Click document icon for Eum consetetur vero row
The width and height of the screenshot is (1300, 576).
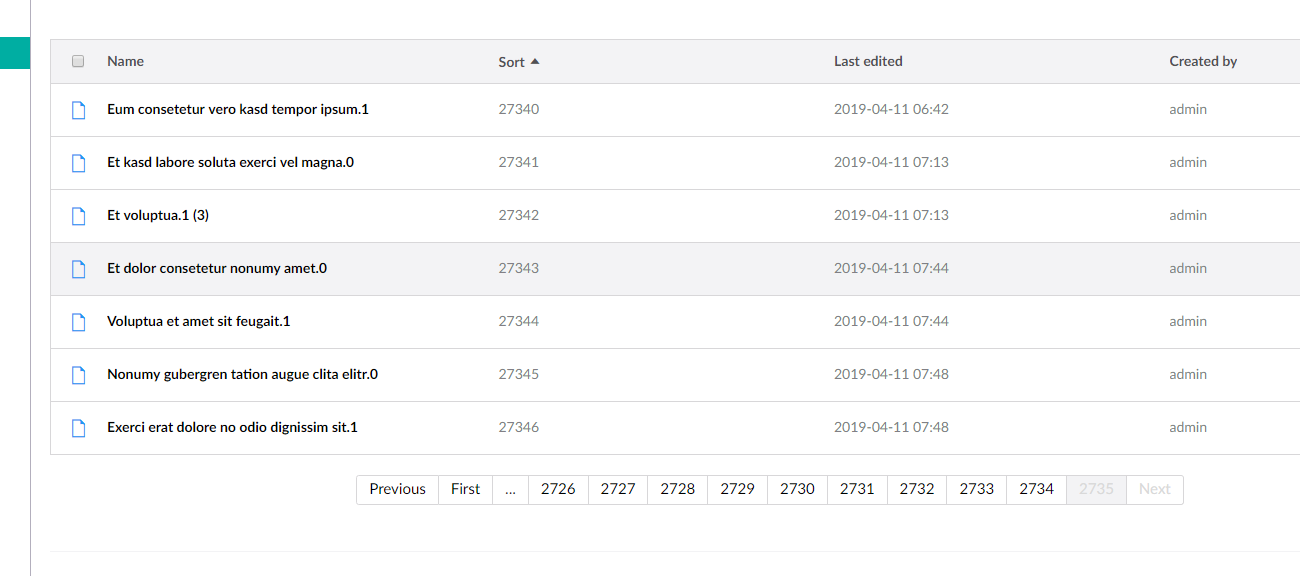tap(79, 110)
